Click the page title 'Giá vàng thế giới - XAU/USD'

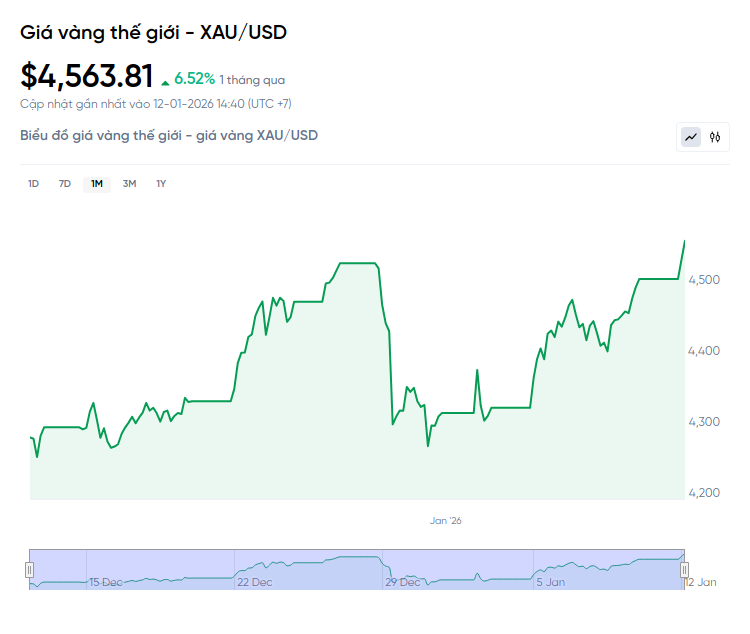tap(153, 32)
